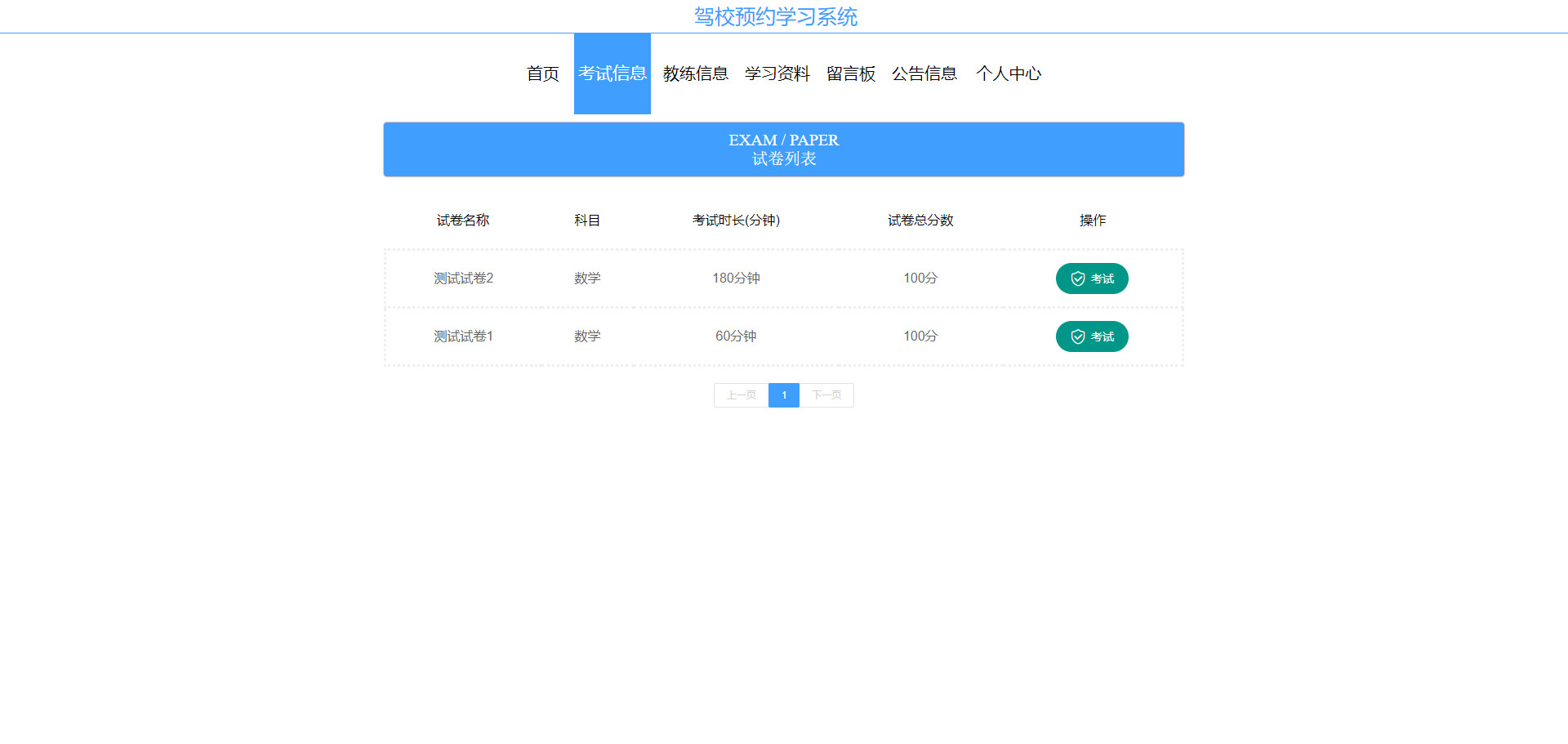Screen dimensions: 1568x744
Task: Open the 教练信息 navigation item
Action: 696,74
